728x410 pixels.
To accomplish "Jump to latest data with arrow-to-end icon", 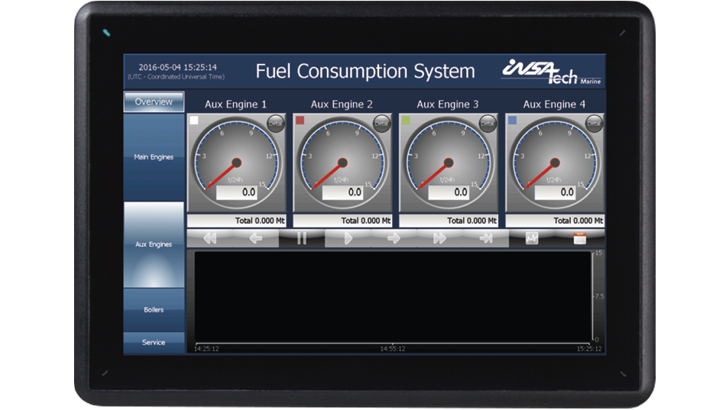I will pyautogui.click(x=486, y=239).
